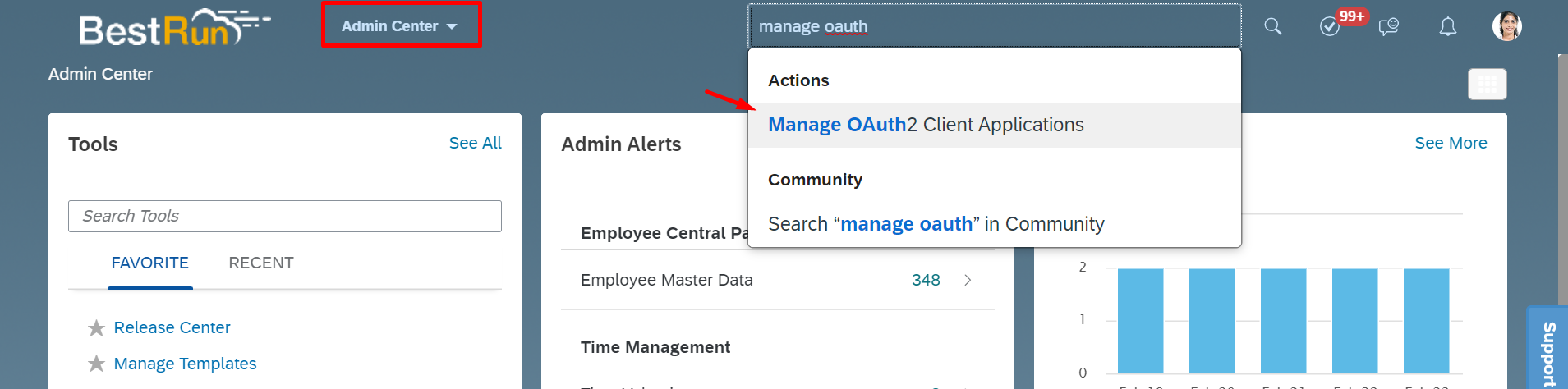Click the search field containing "manage oauth"
1568x389 pixels.
[994, 26]
